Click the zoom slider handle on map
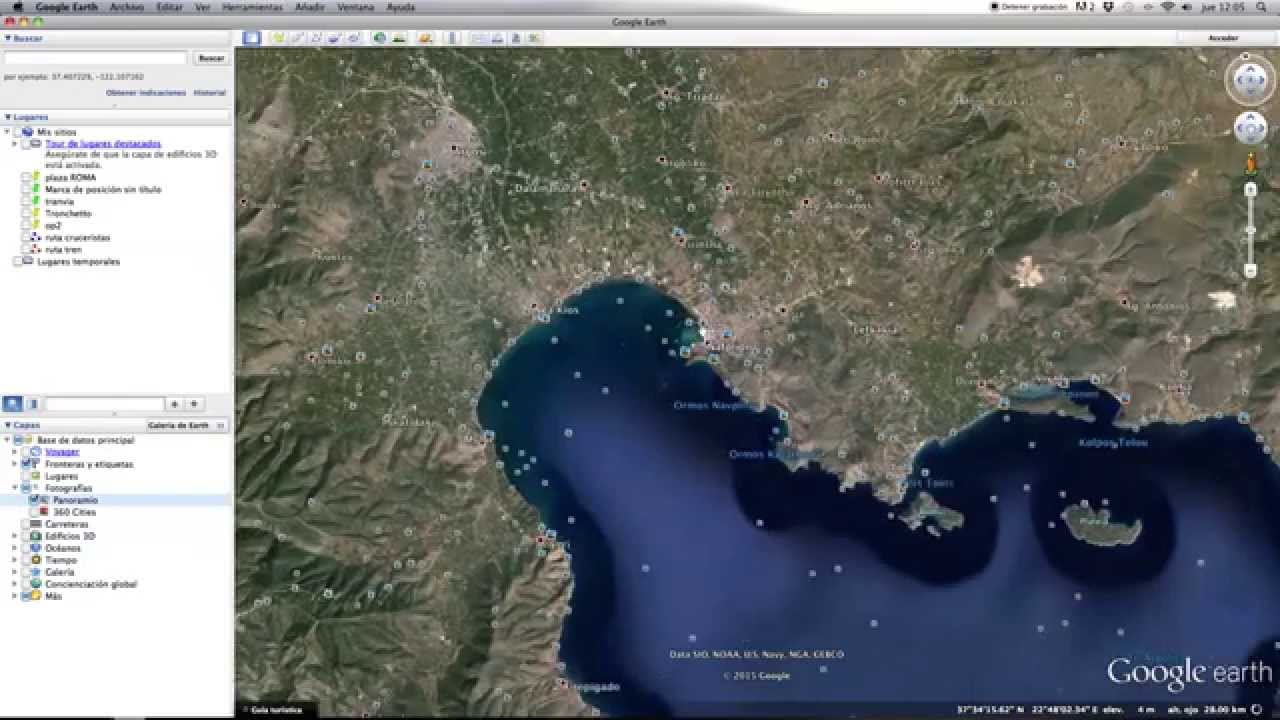The image size is (1280, 720). point(1250,231)
